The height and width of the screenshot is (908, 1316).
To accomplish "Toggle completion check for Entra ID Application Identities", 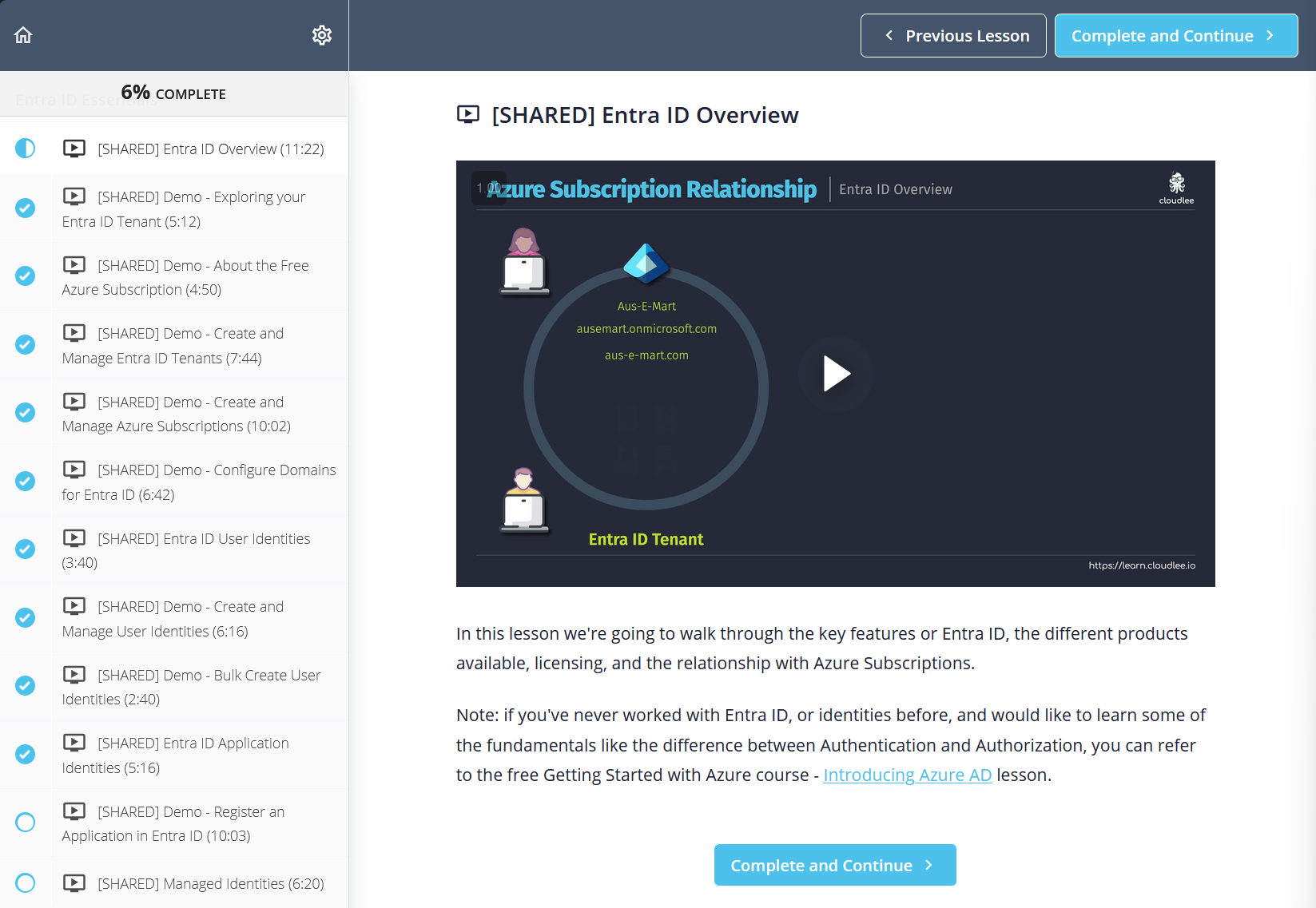I will pos(26,755).
